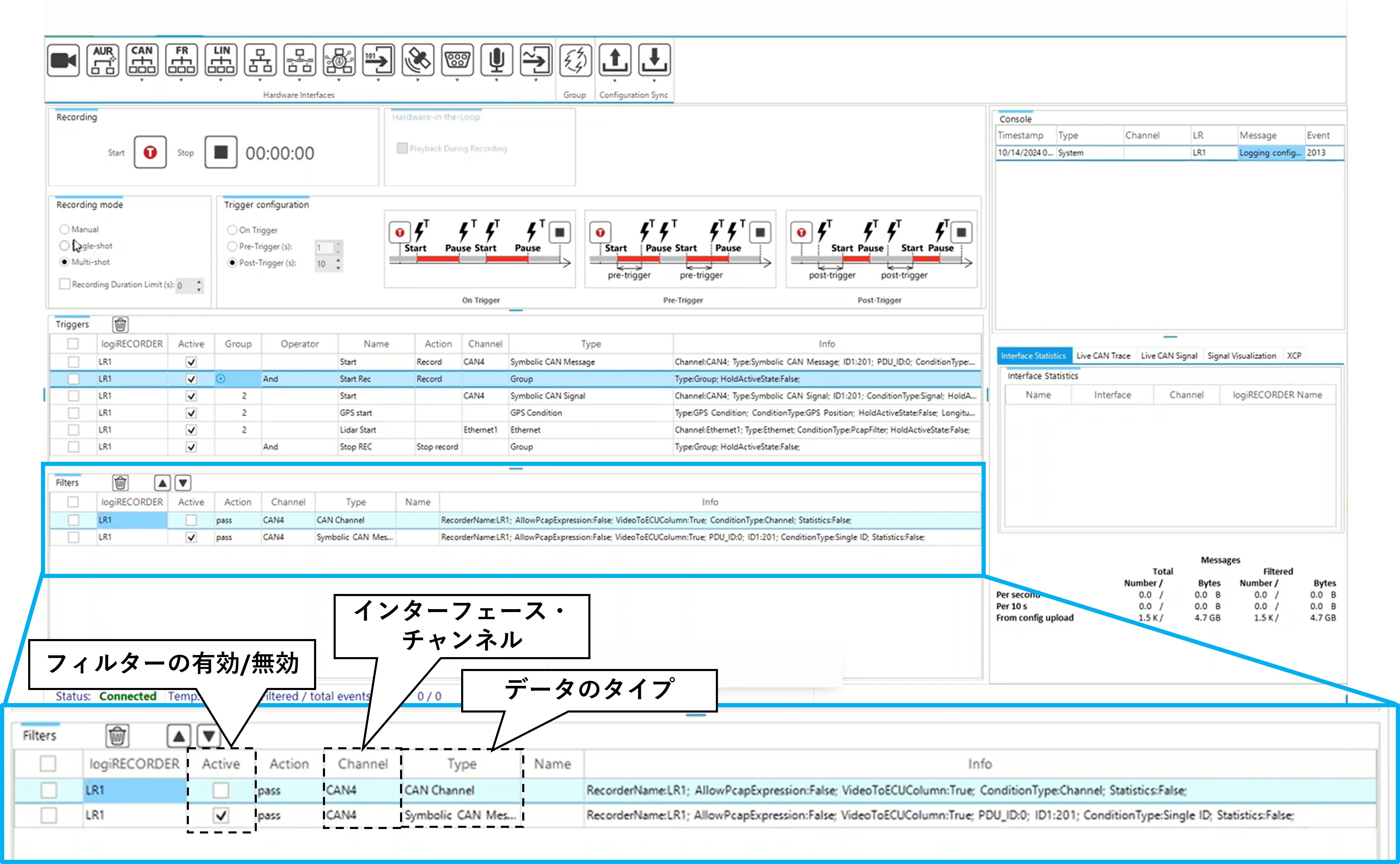The height and width of the screenshot is (864, 1400).
Task: Expand the 101 digital input dropdown arrow
Action: [378, 80]
